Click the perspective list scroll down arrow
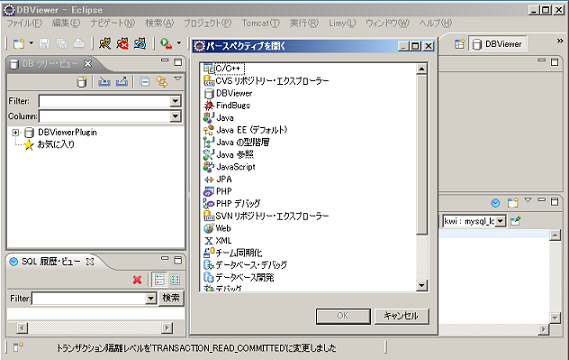Screen dimensions: 569x360 pos(421,285)
